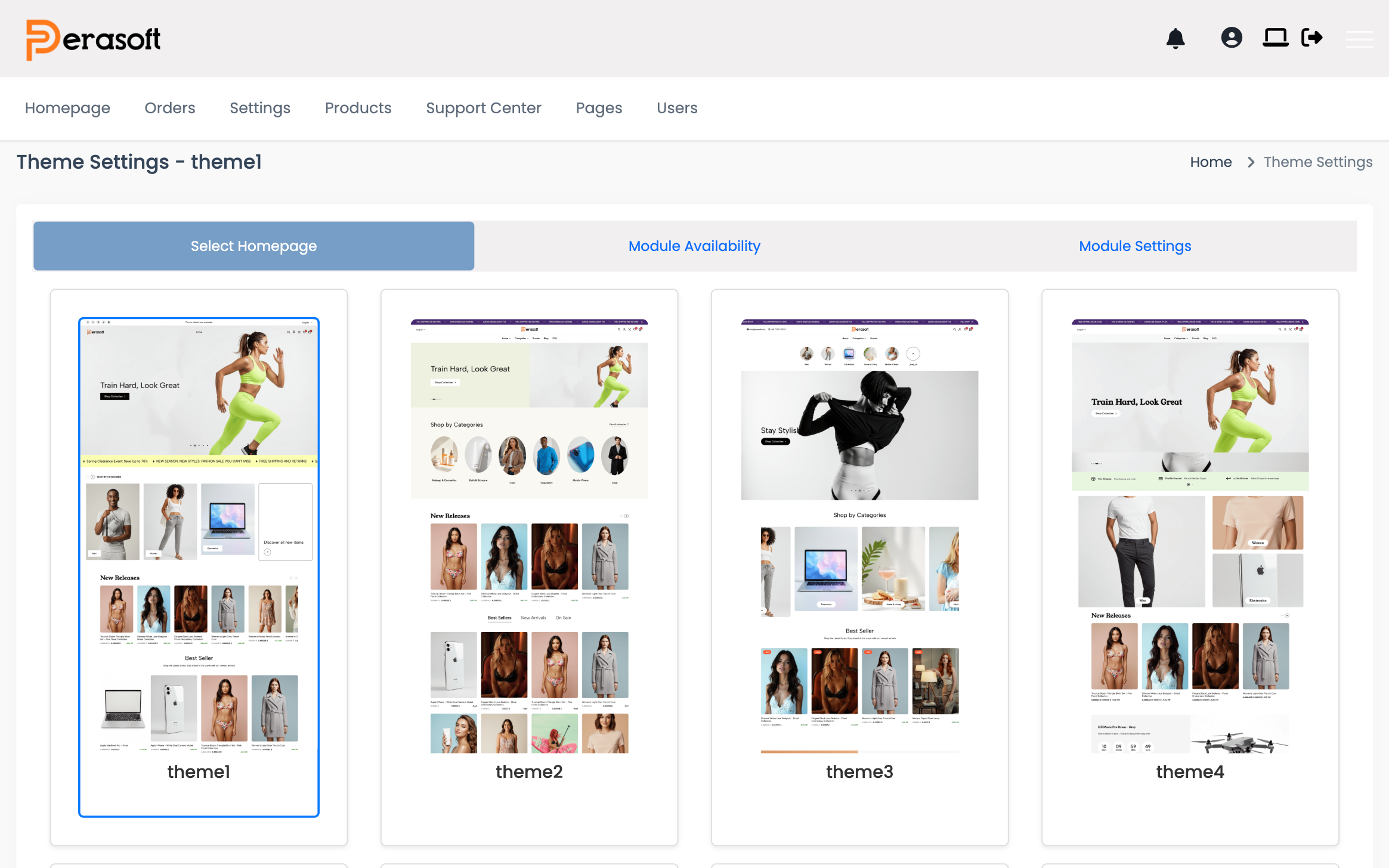
Task: Open the Users menu
Action: [677, 108]
